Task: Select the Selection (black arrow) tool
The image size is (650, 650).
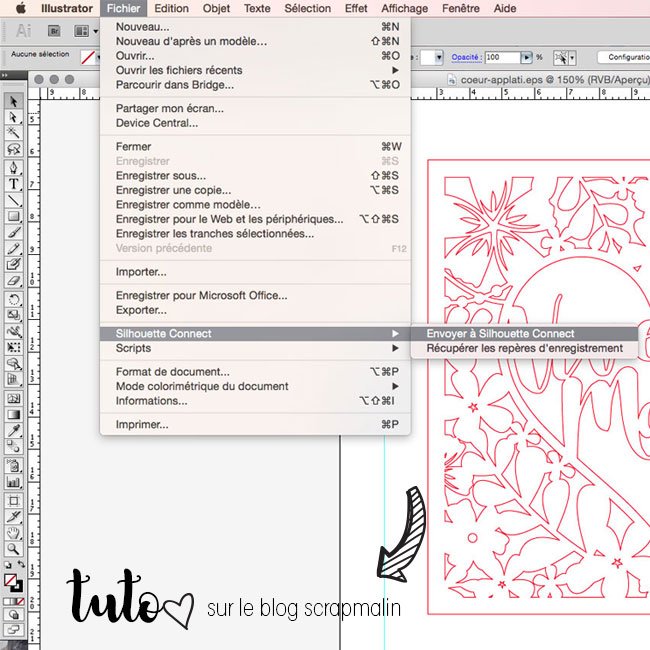Action: [x=13, y=101]
